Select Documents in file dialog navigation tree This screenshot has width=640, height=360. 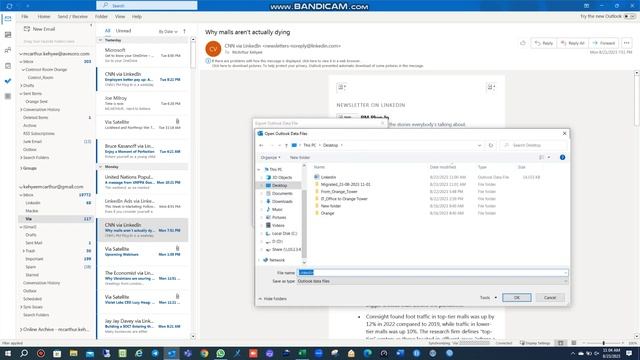coord(282,193)
